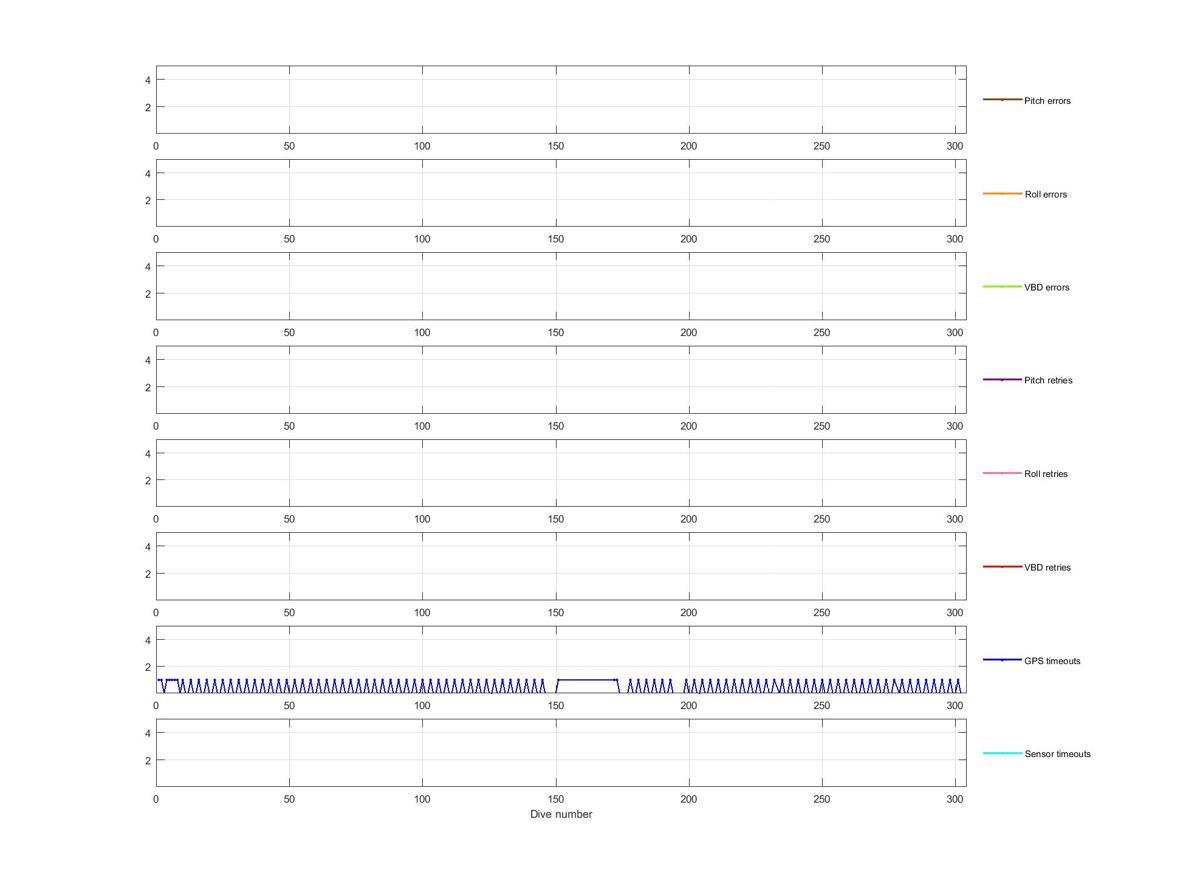The width and height of the screenshot is (1200, 885).
Task: Click the cyan Sensor timeouts legend line
Action: click(1002, 753)
